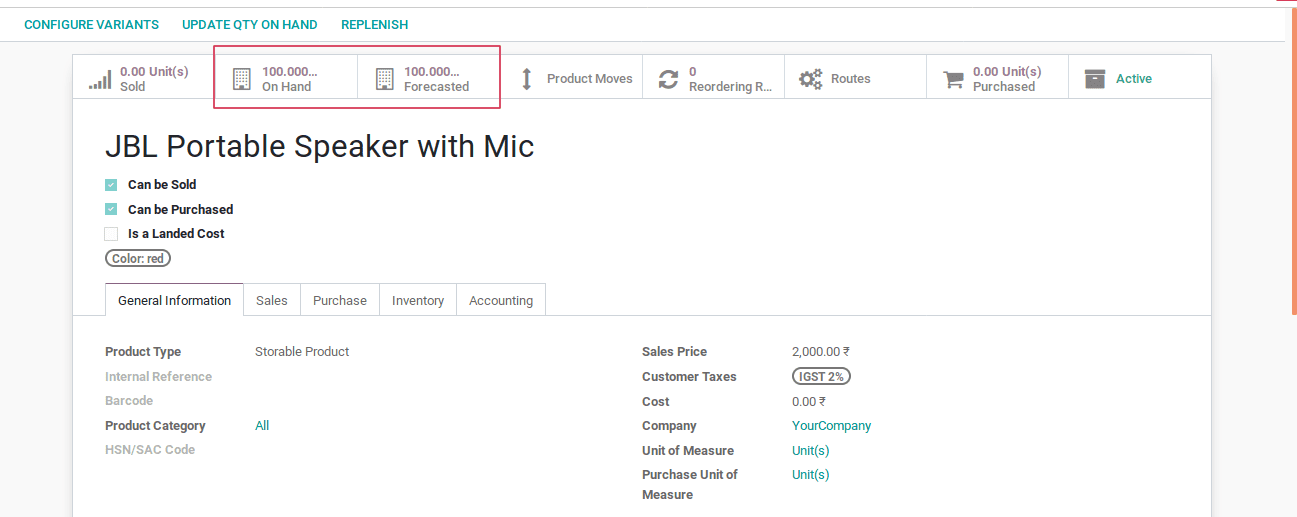The width and height of the screenshot is (1297, 517).
Task: Open the Purchase Unit of Measure Unit(s) link
Action: (811, 475)
